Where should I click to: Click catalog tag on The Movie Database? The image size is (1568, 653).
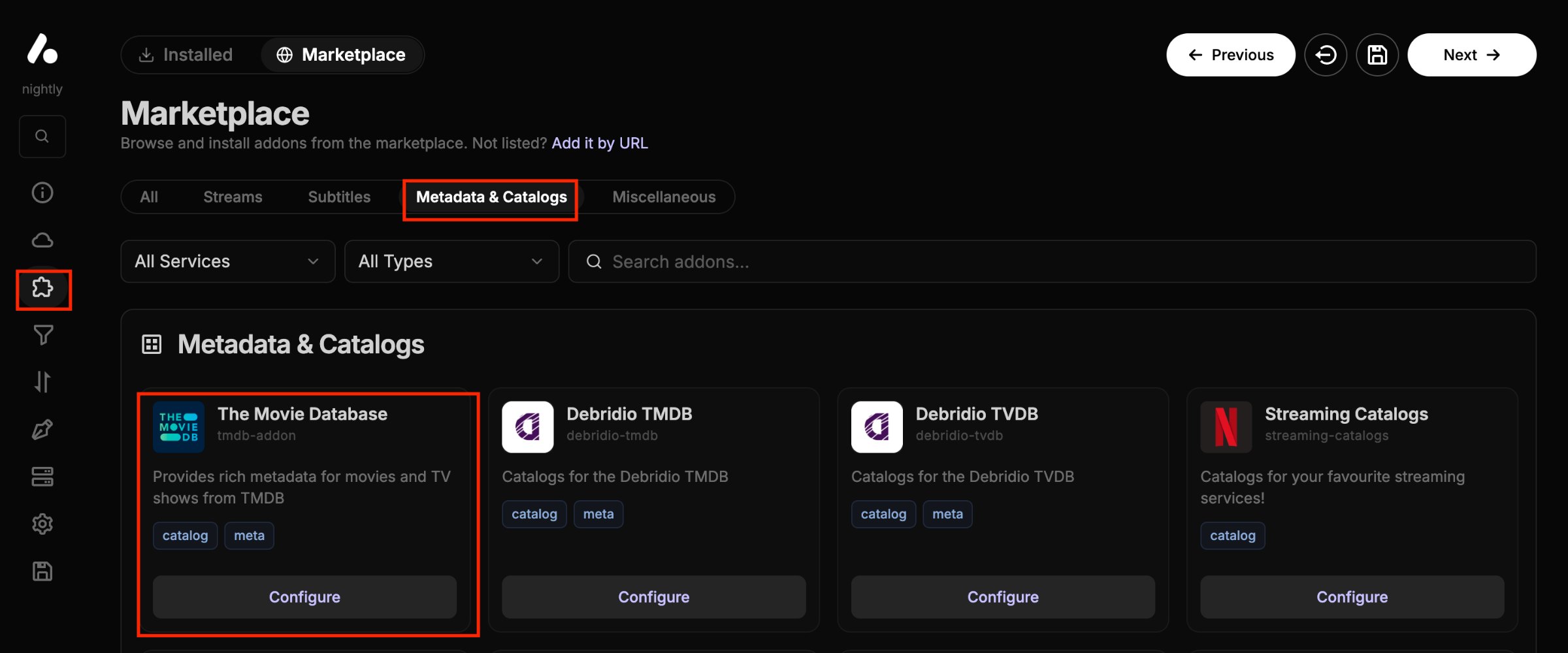(185, 535)
